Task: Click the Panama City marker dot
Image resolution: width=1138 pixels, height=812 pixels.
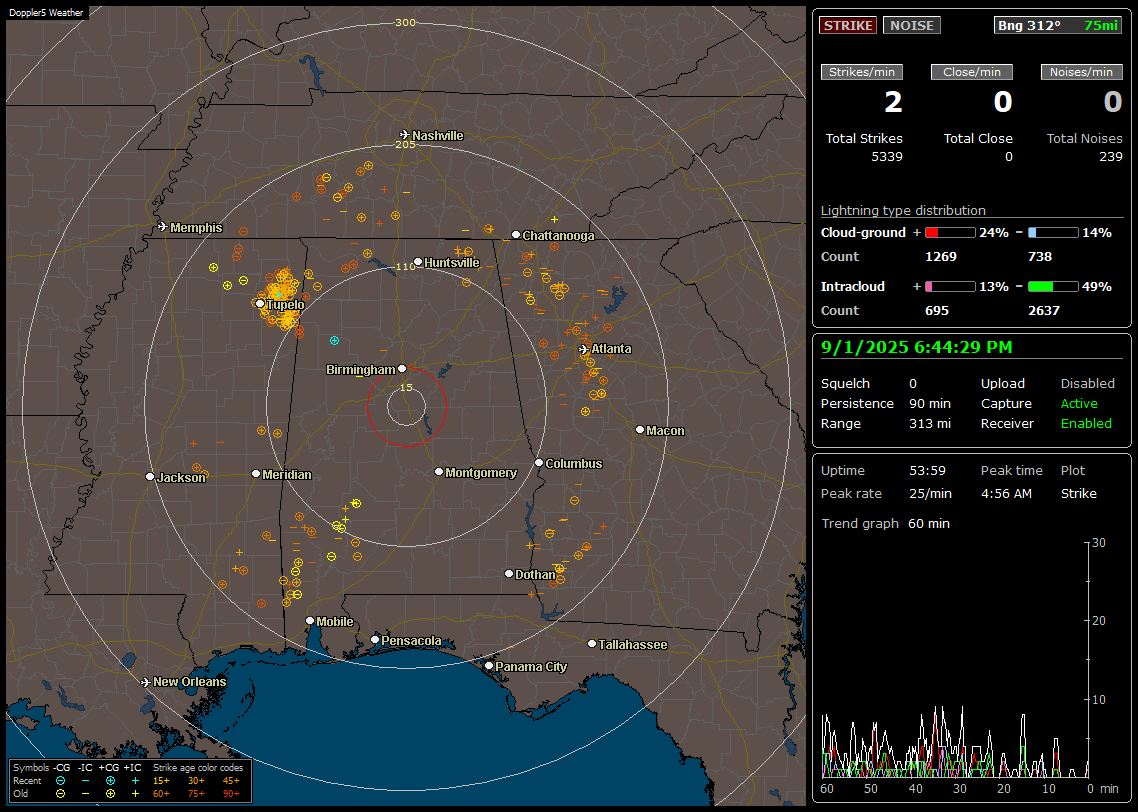Action: 489,665
